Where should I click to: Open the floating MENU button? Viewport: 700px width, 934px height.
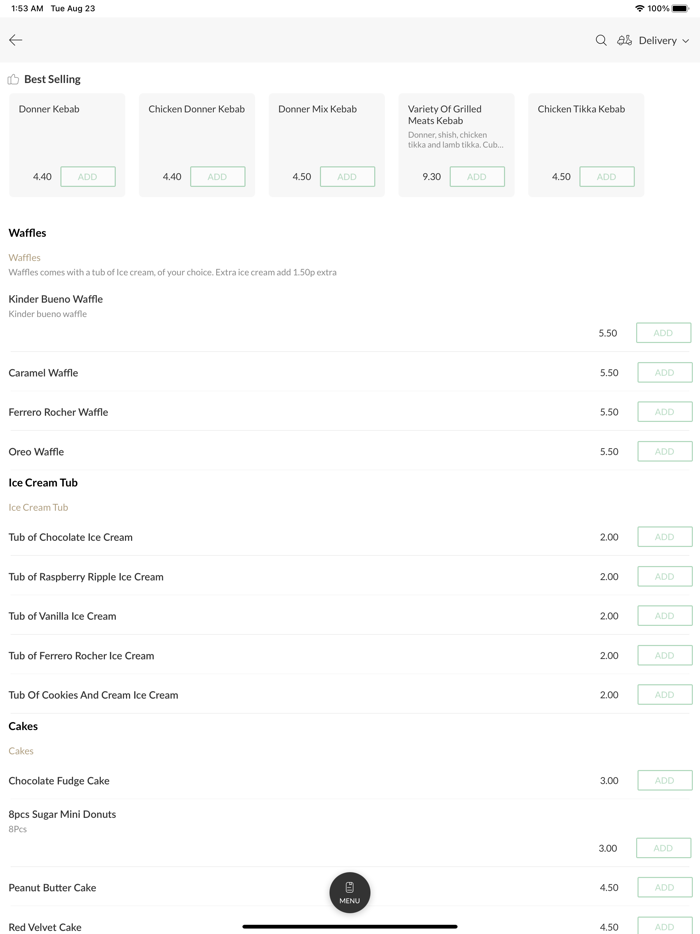350,892
